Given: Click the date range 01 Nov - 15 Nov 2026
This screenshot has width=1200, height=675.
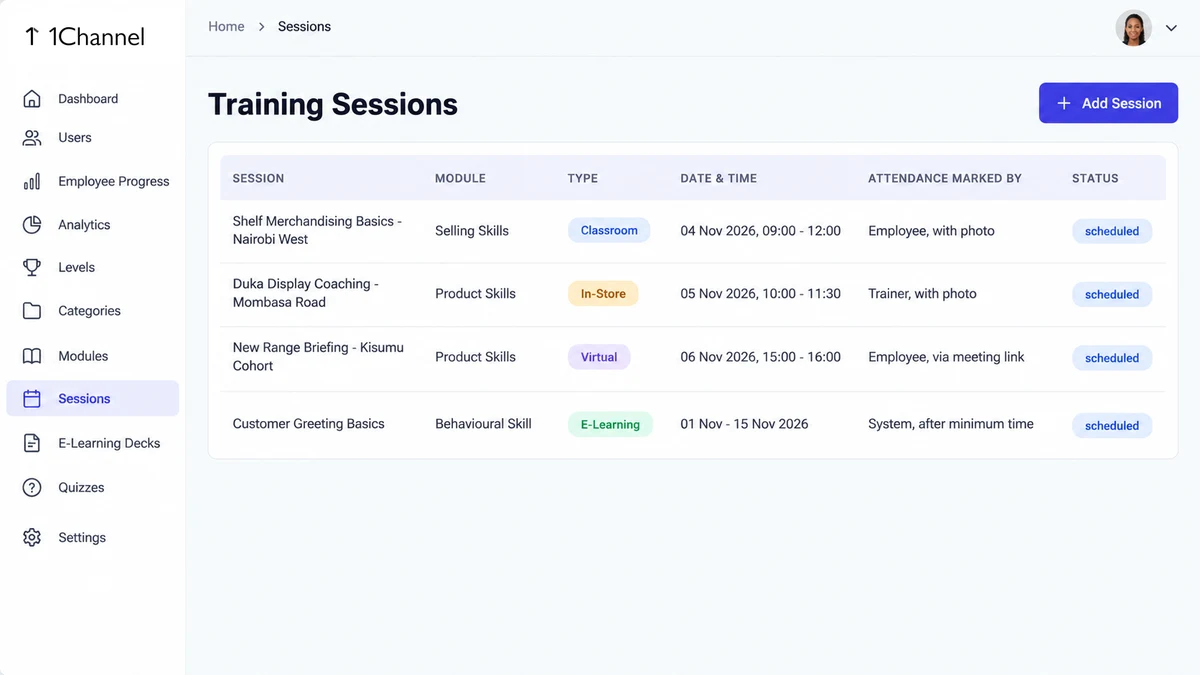Looking at the screenshot, I should tap(744, 424).
